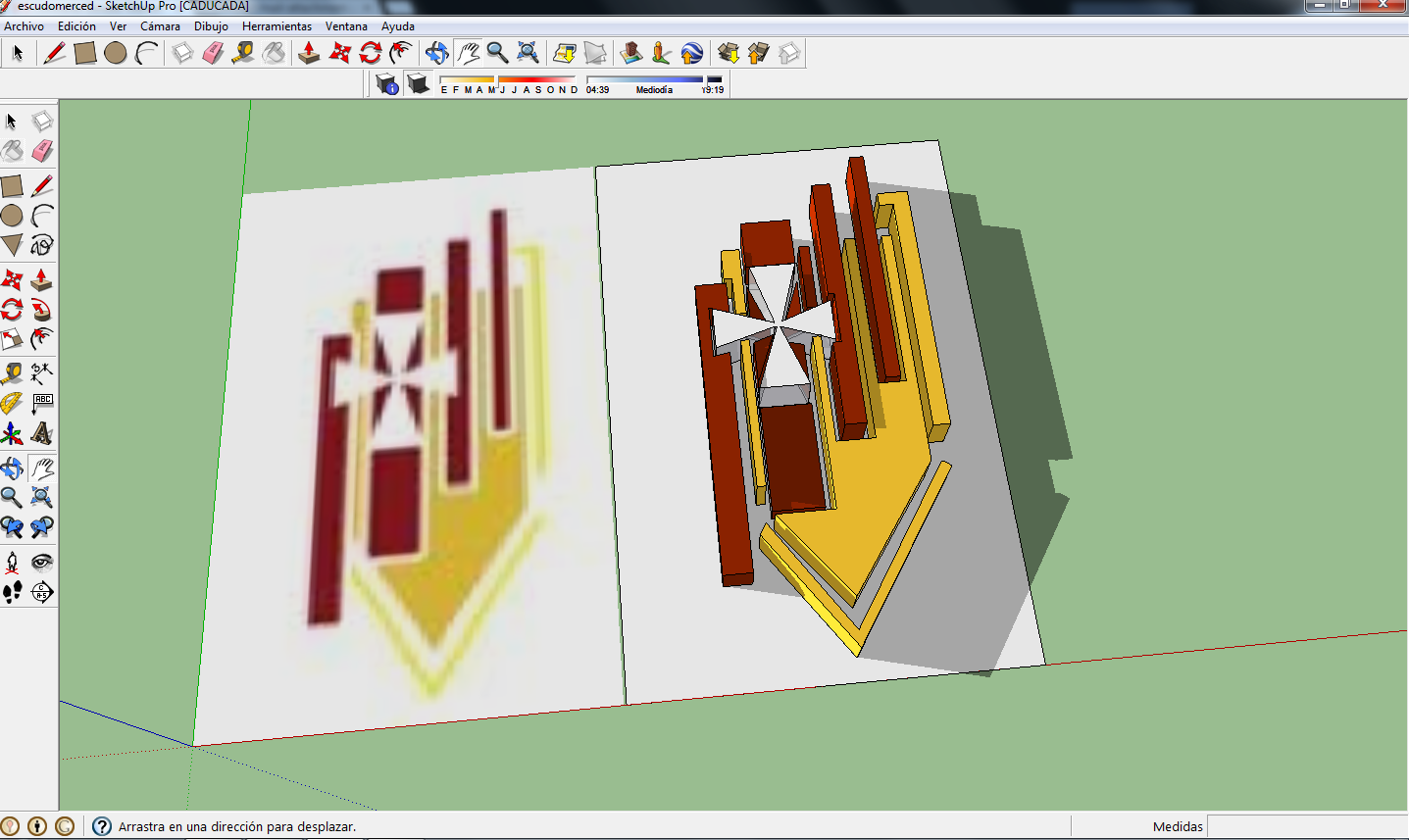Select the Freehand drawing tool
The height and width of the screenshot is (840, 1409).
[41, 245]
